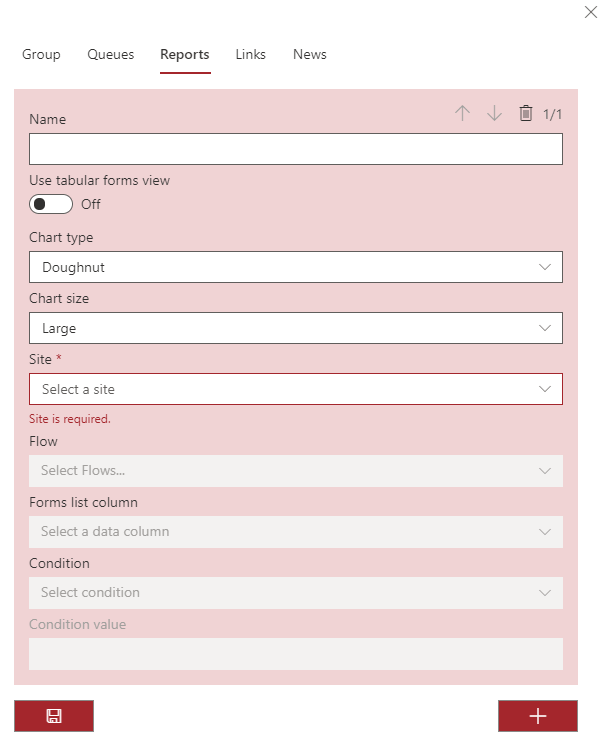Screen dimensions: 604x742
Task: Add a new report with the plus button
Action: (x=538, y=716)
